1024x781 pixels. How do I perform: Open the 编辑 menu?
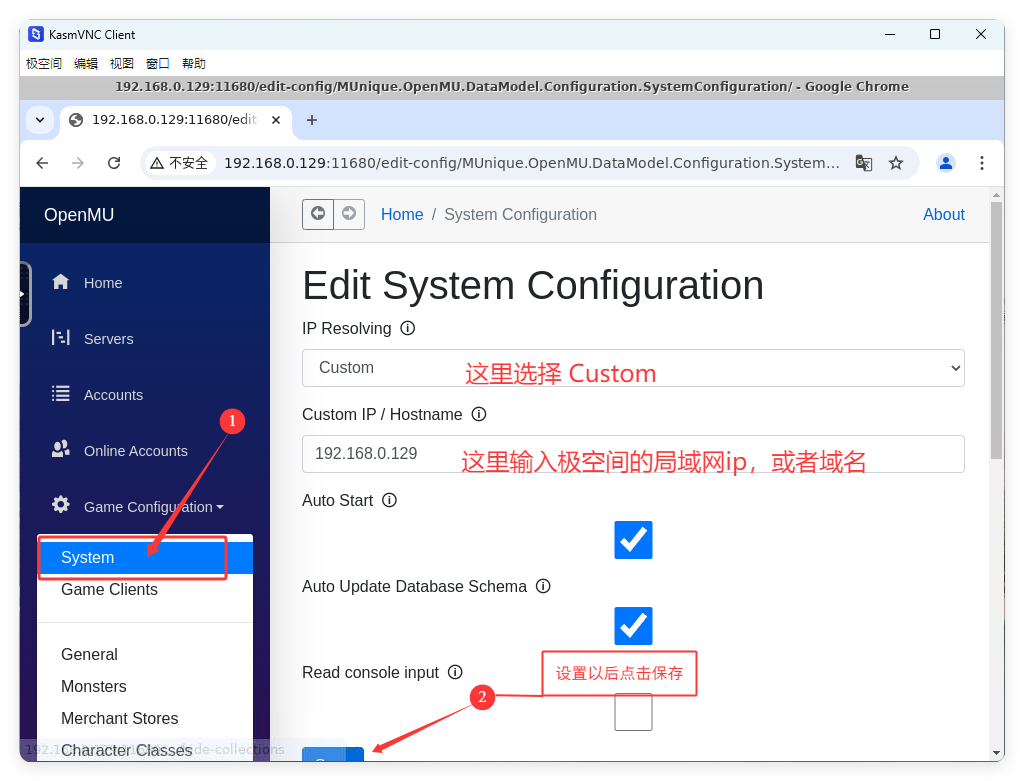point(86,63)
